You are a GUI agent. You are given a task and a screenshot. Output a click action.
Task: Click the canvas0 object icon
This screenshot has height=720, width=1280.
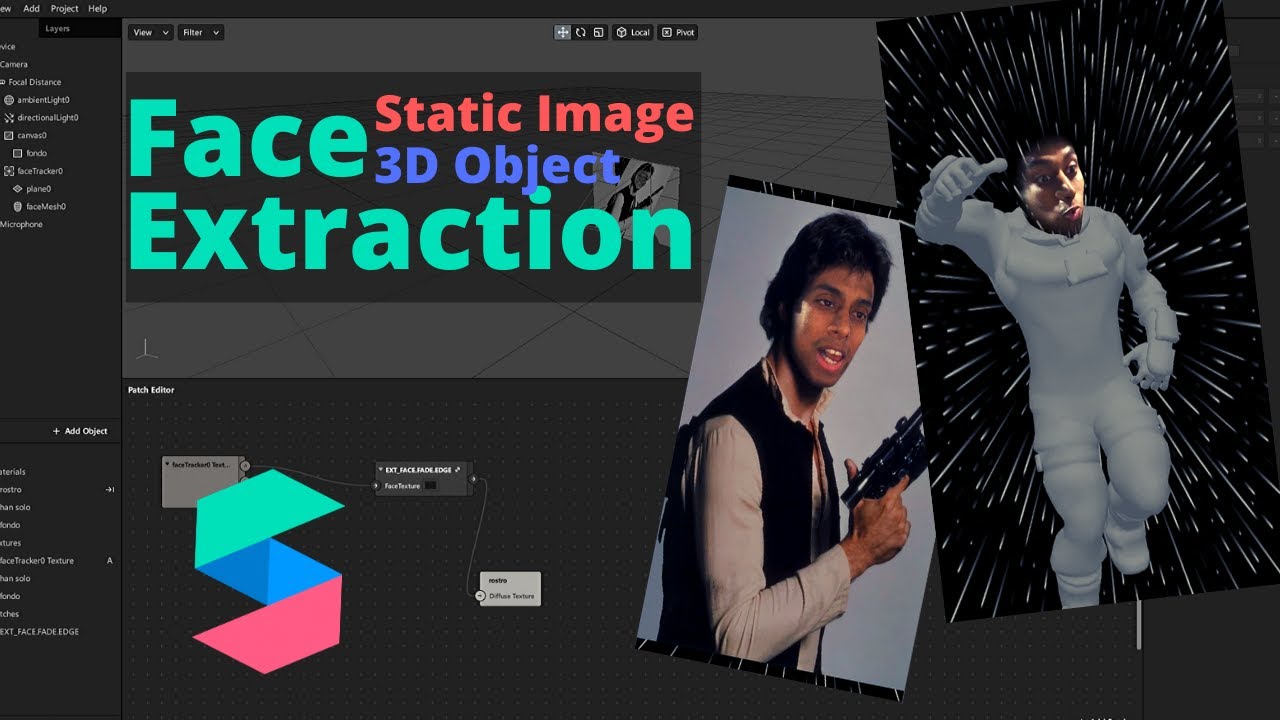click(x=9, y=135)
